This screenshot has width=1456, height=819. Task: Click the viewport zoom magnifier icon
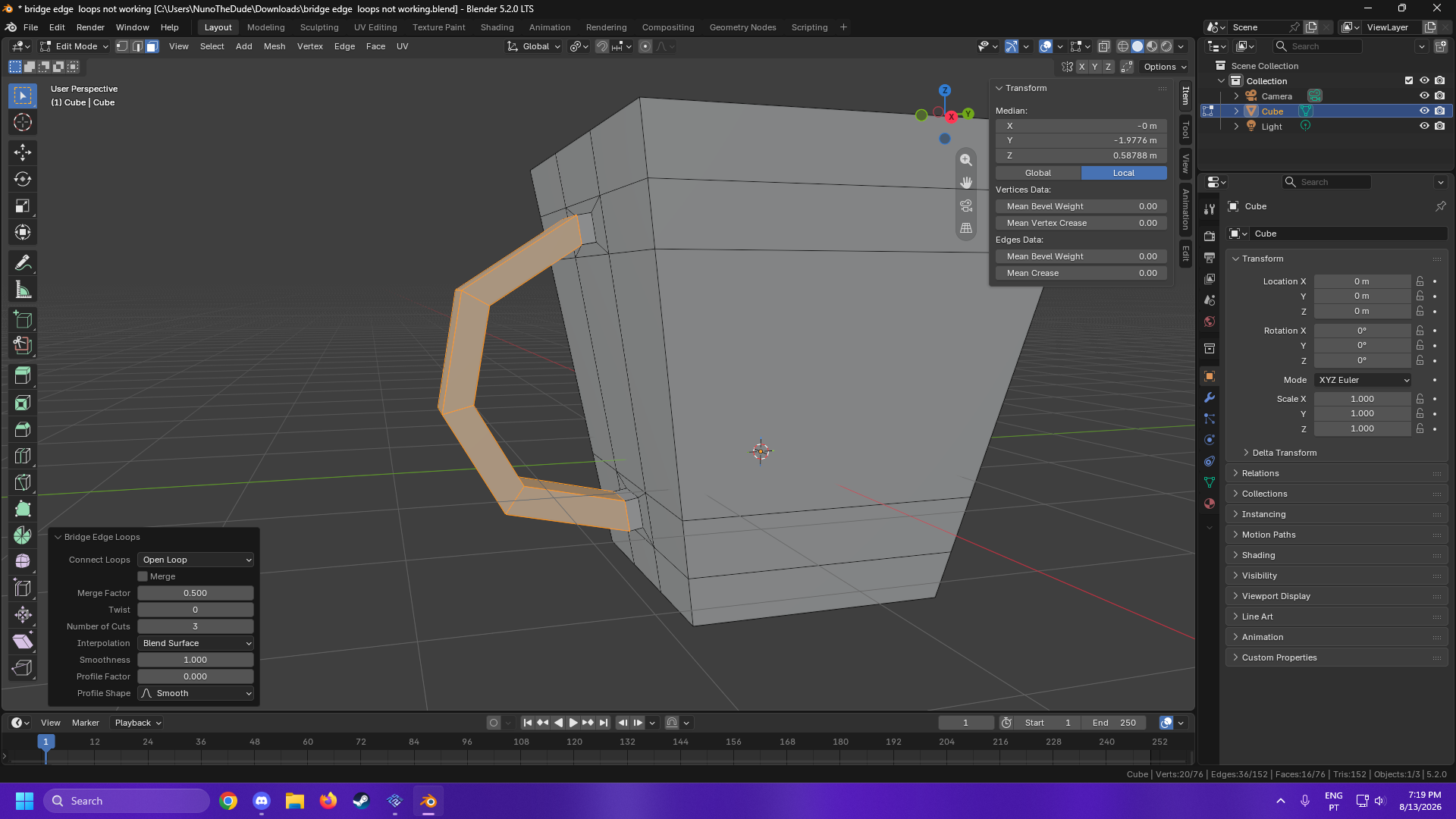[966, 160]
